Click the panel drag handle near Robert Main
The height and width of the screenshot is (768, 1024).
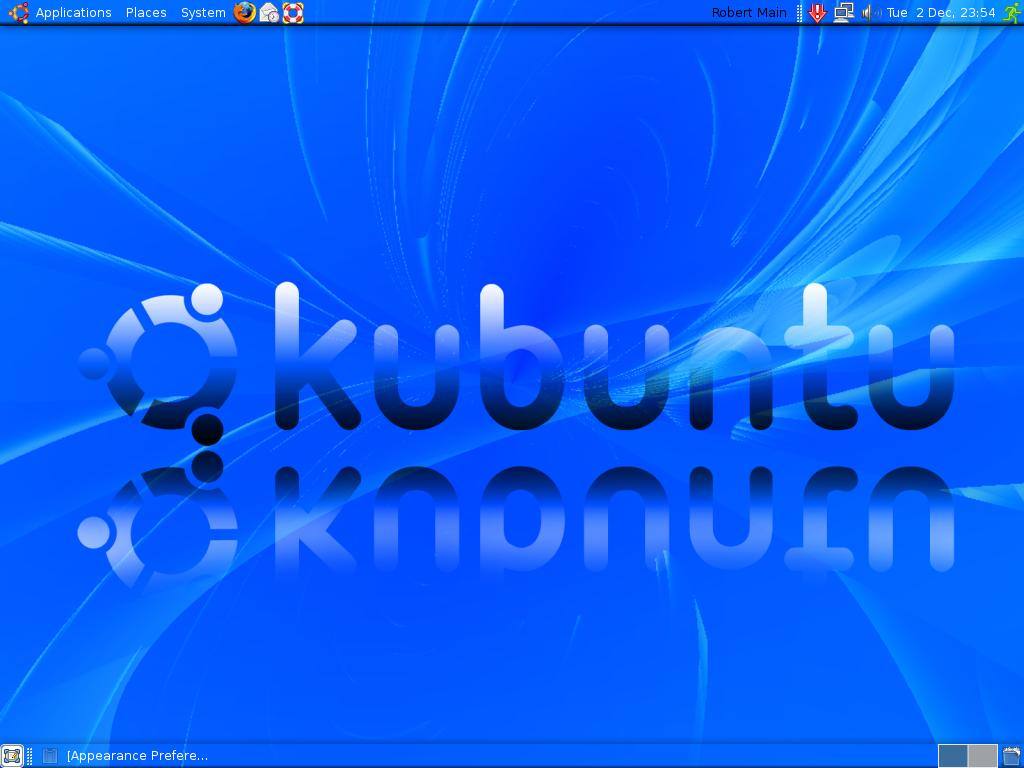pos(797,12)
